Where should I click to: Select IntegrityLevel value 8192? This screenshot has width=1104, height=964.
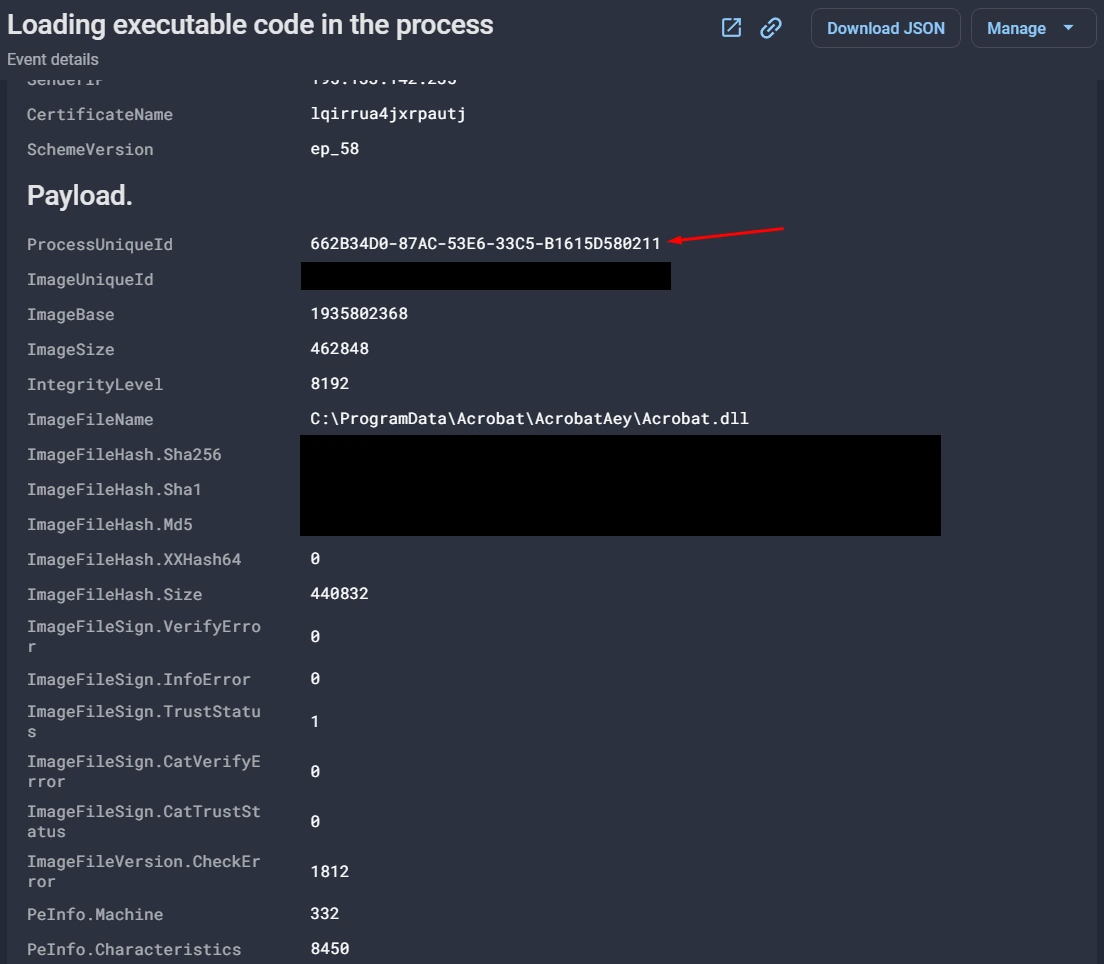point(330,384)
